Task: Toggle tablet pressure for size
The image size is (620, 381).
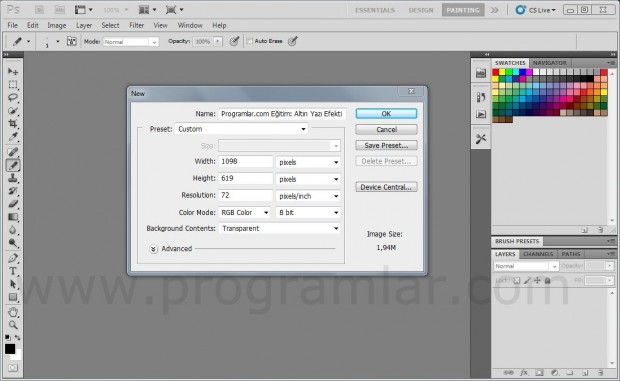Action: pos(292,41)
